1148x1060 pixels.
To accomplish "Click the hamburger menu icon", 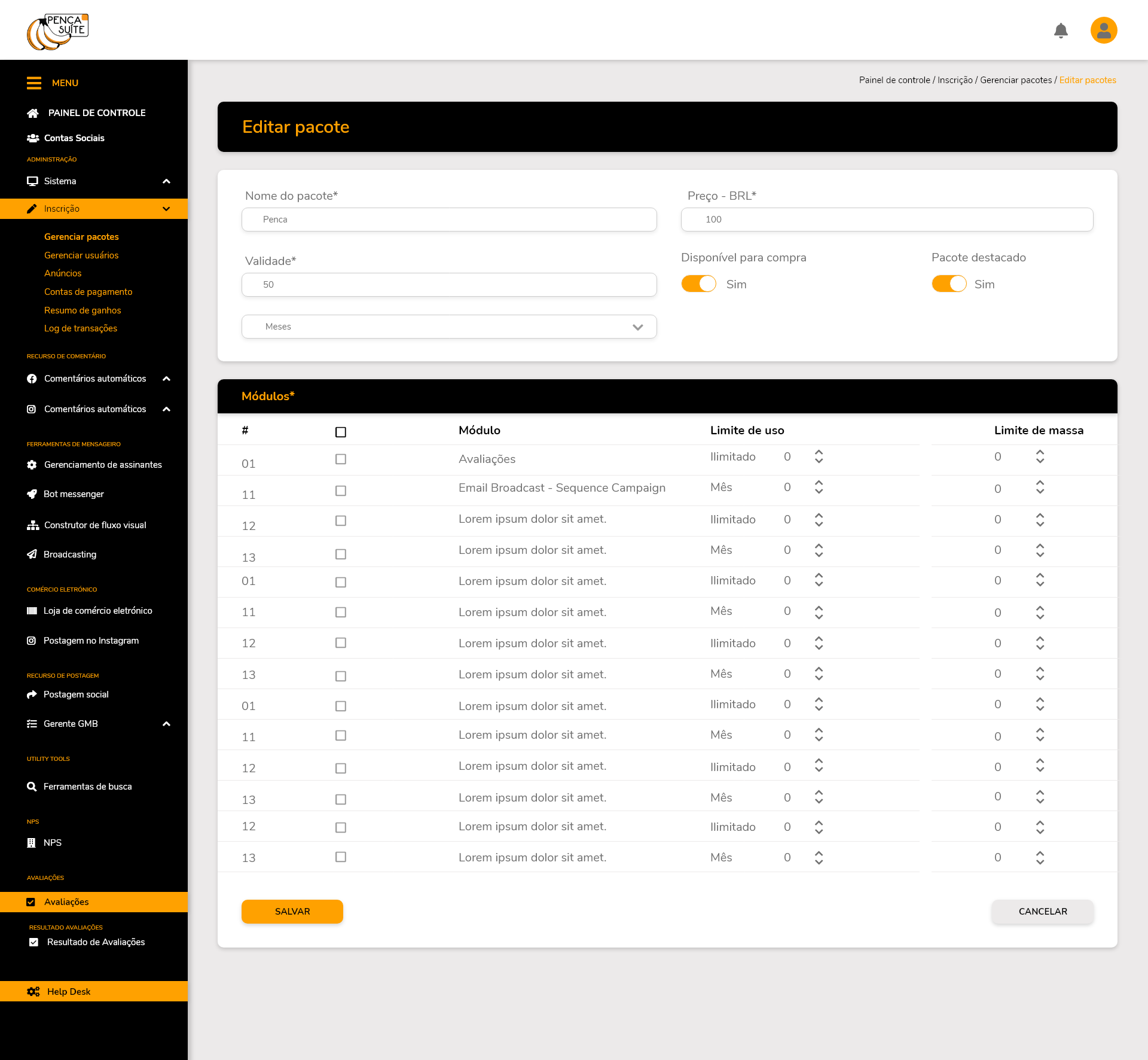I will 34,83.
